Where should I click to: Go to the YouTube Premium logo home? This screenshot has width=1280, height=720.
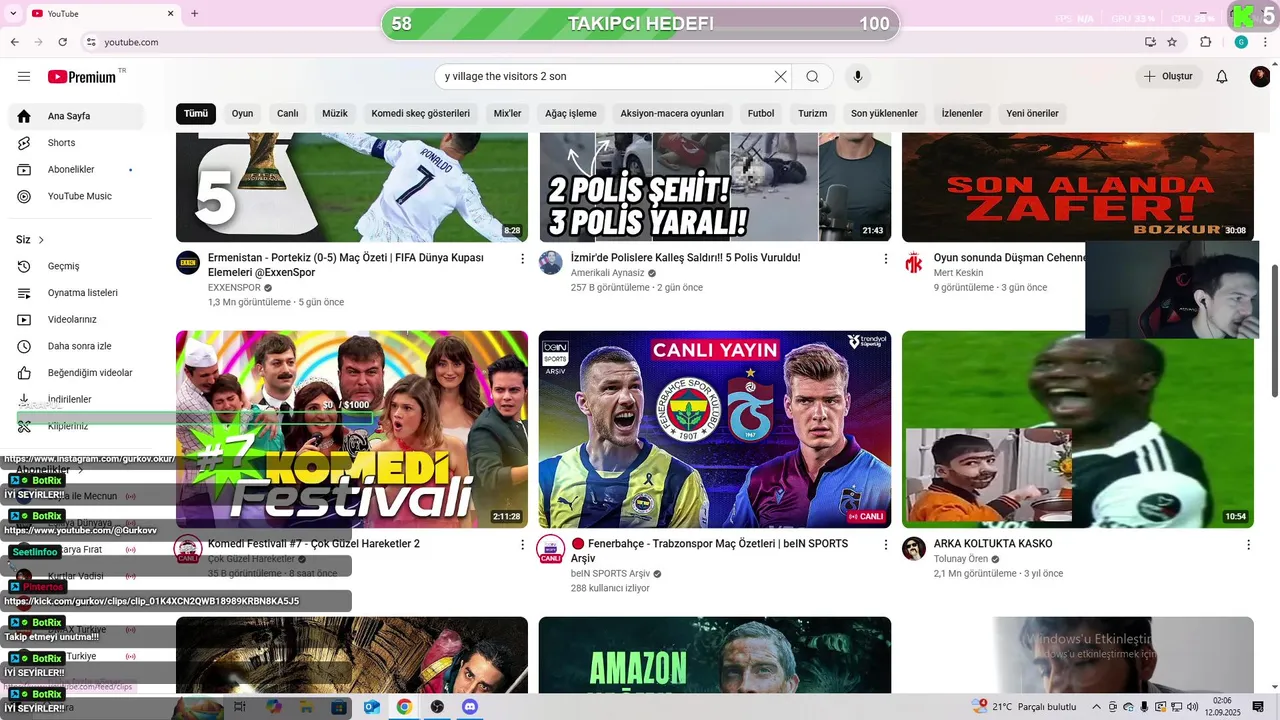point(82,77)
